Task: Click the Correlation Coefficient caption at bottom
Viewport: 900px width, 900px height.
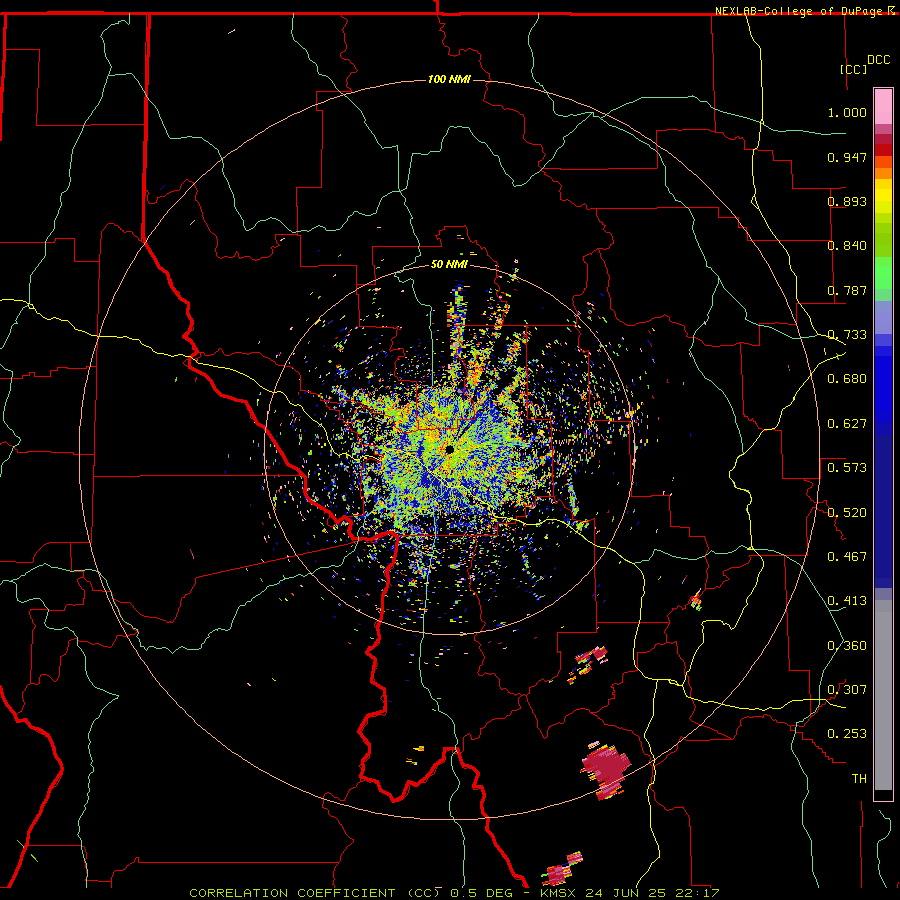Action: pyautogui.click(x=454, y=893)
